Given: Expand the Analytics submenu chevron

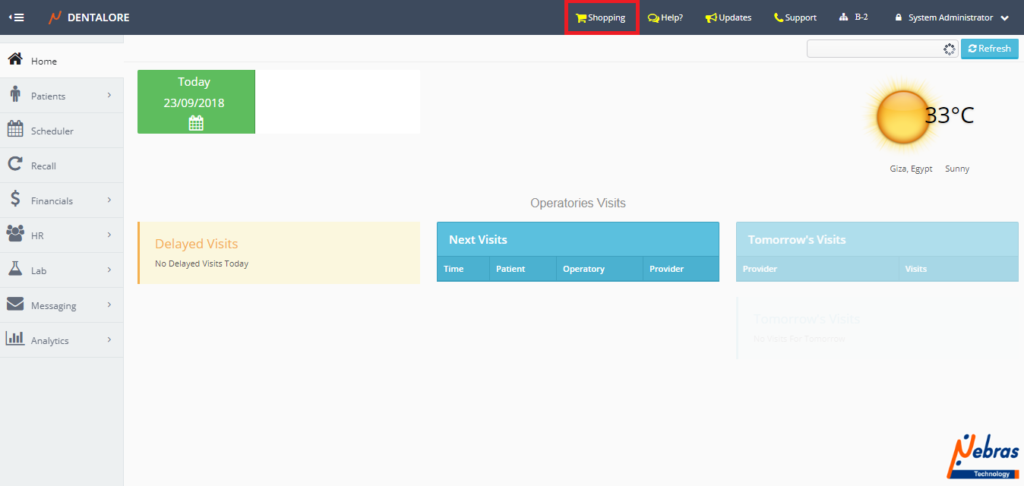Looking at the screenshot, I should coord(108,340).
